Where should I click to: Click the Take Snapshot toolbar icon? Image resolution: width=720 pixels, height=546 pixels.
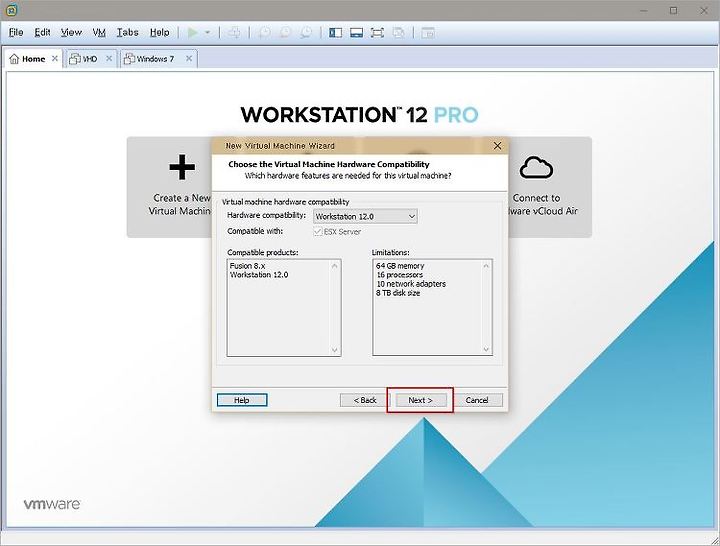coord(264,33)
